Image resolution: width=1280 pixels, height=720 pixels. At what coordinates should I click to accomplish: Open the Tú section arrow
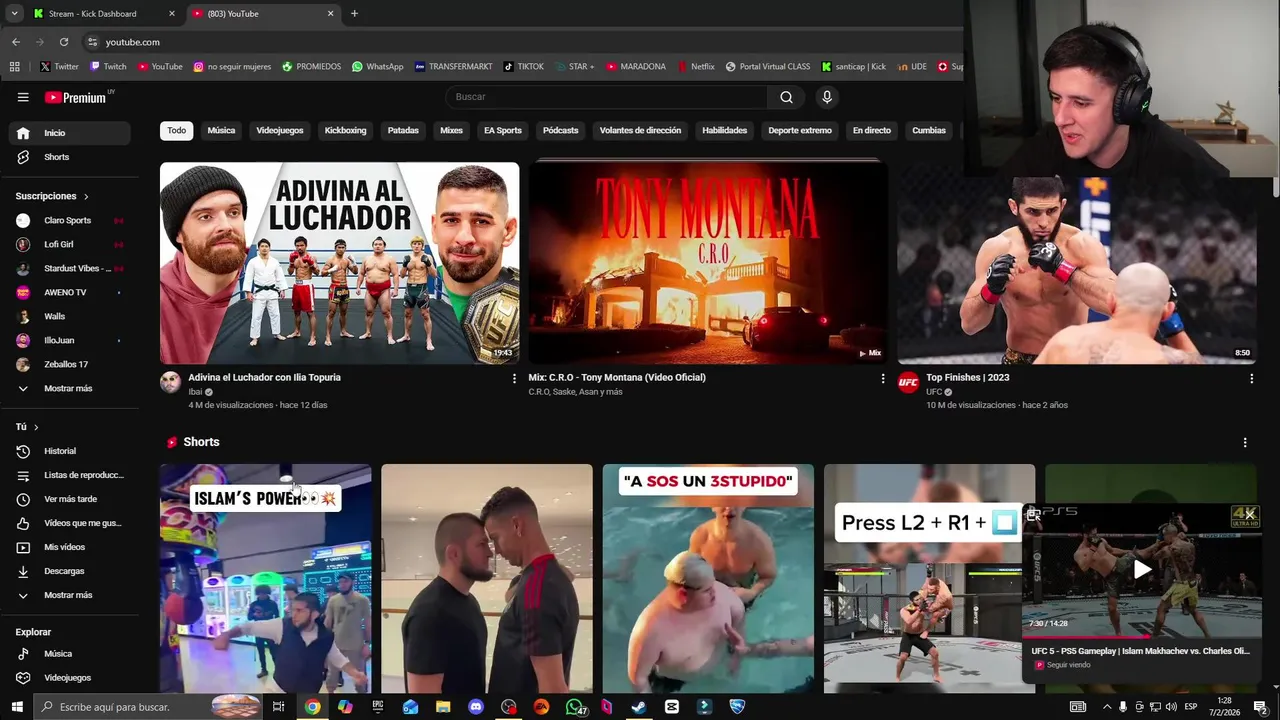tap(36, 428)
